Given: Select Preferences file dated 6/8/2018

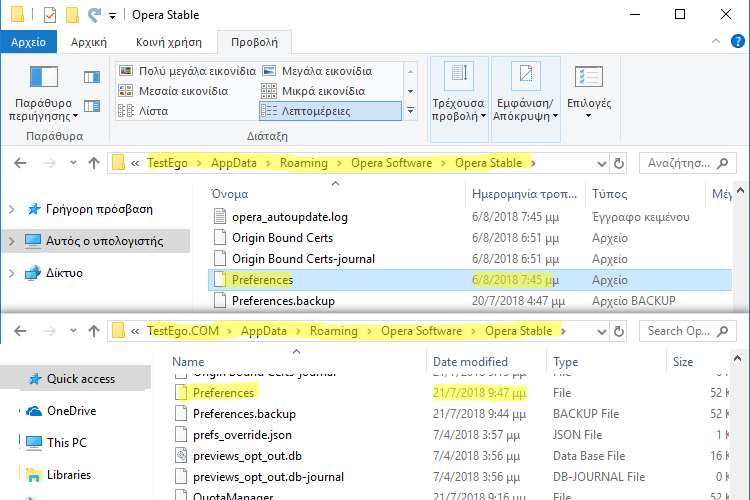Looking at the screenshot, I should (470, 280).
